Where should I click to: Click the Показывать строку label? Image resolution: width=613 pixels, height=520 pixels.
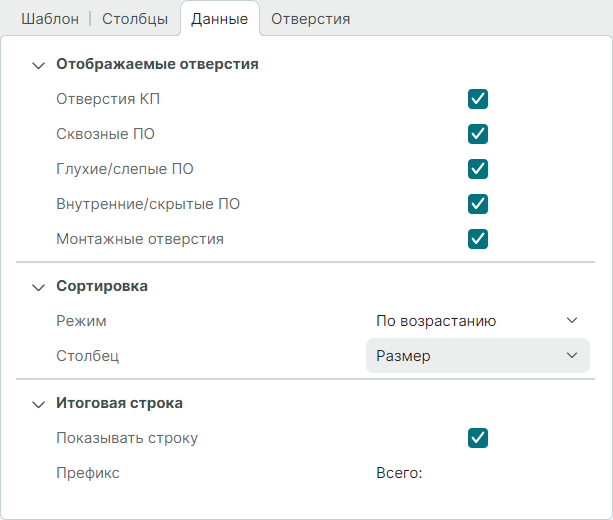[127, 438]
